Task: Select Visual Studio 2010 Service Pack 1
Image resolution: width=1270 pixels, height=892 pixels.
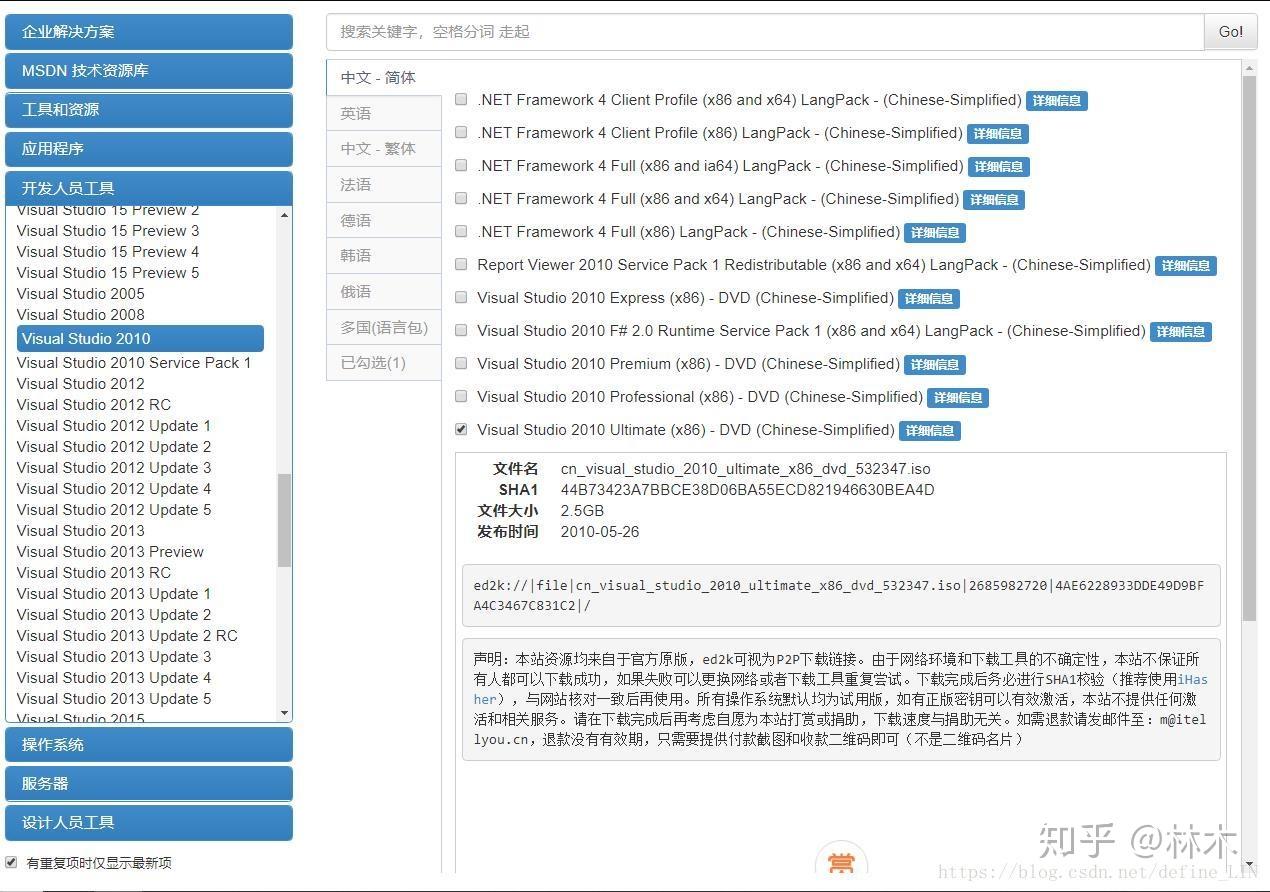Action: (x=135, y=362)
